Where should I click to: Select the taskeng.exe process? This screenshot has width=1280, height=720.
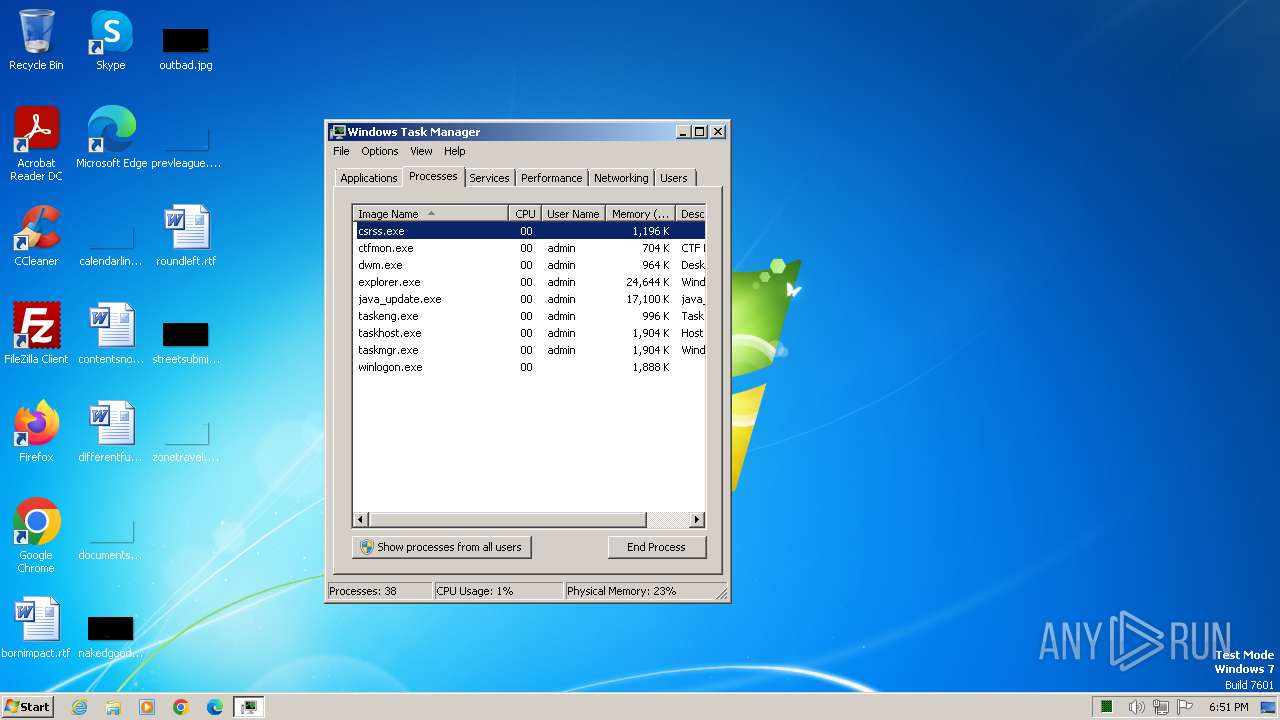click(x=530, y=316)
